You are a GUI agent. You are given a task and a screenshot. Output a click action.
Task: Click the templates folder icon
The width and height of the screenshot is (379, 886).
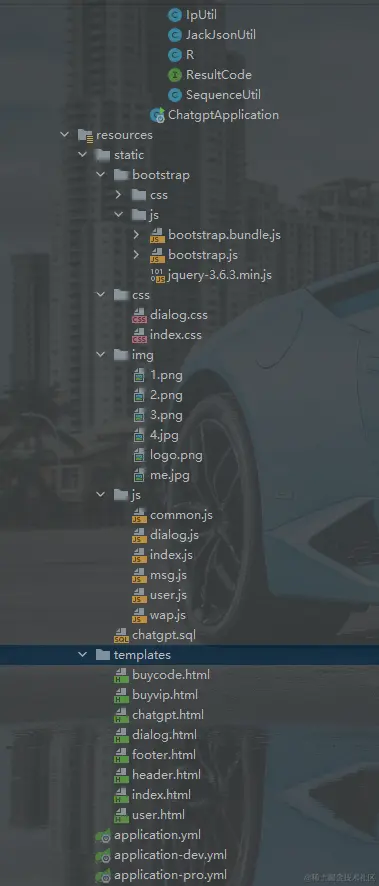click(103, 655)
